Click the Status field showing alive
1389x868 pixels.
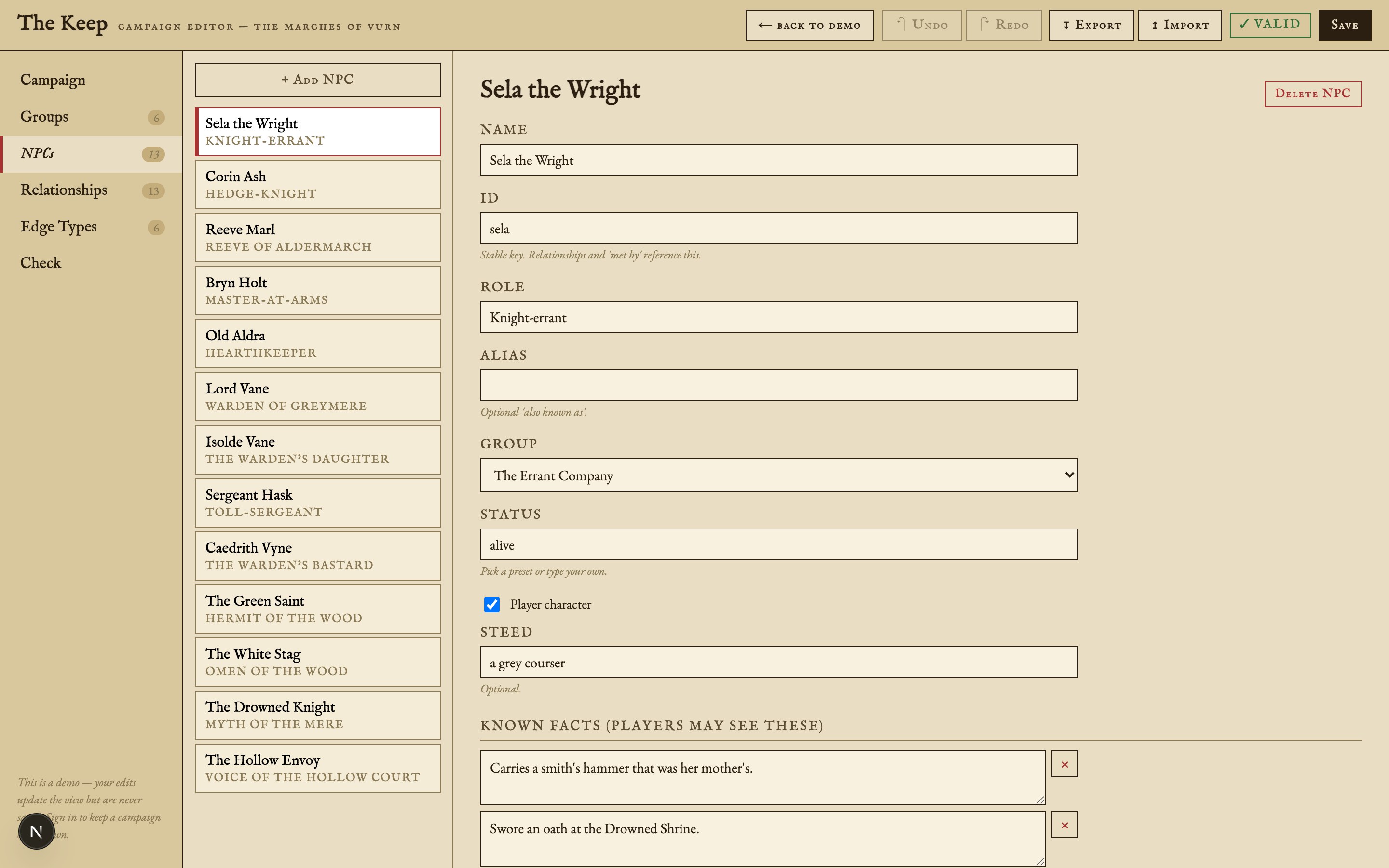click(779, 544)
